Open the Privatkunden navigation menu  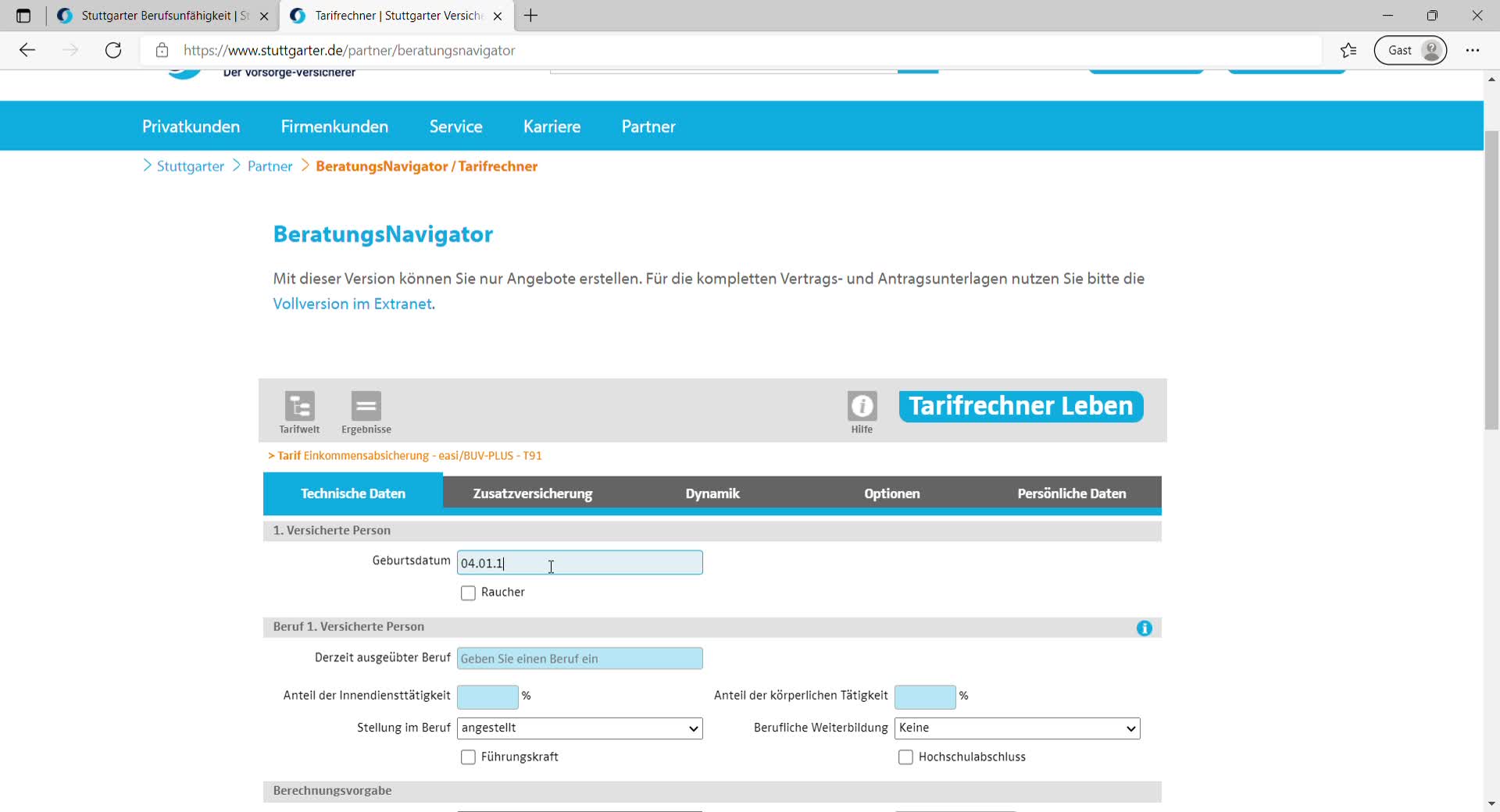click(191, 126)
